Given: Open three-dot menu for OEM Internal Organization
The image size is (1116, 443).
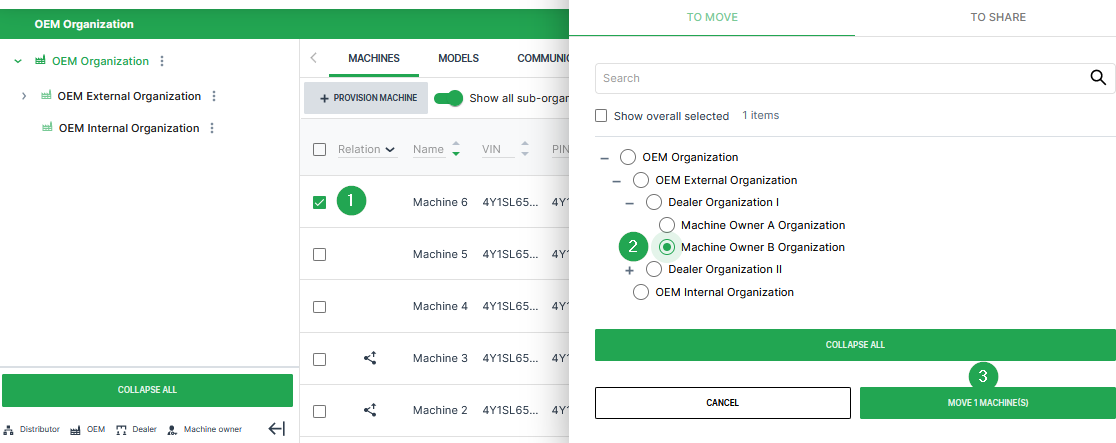Looking at the screenshot, I should [212, 128].
